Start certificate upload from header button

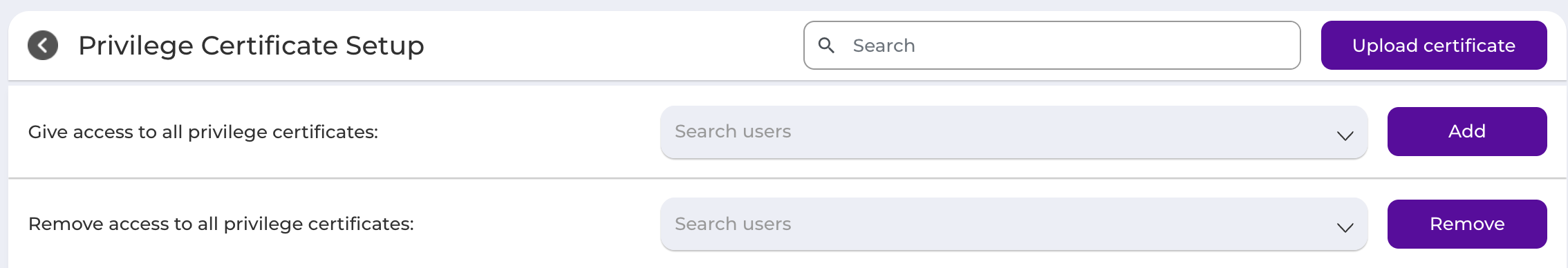click(x=1434, y=46)
